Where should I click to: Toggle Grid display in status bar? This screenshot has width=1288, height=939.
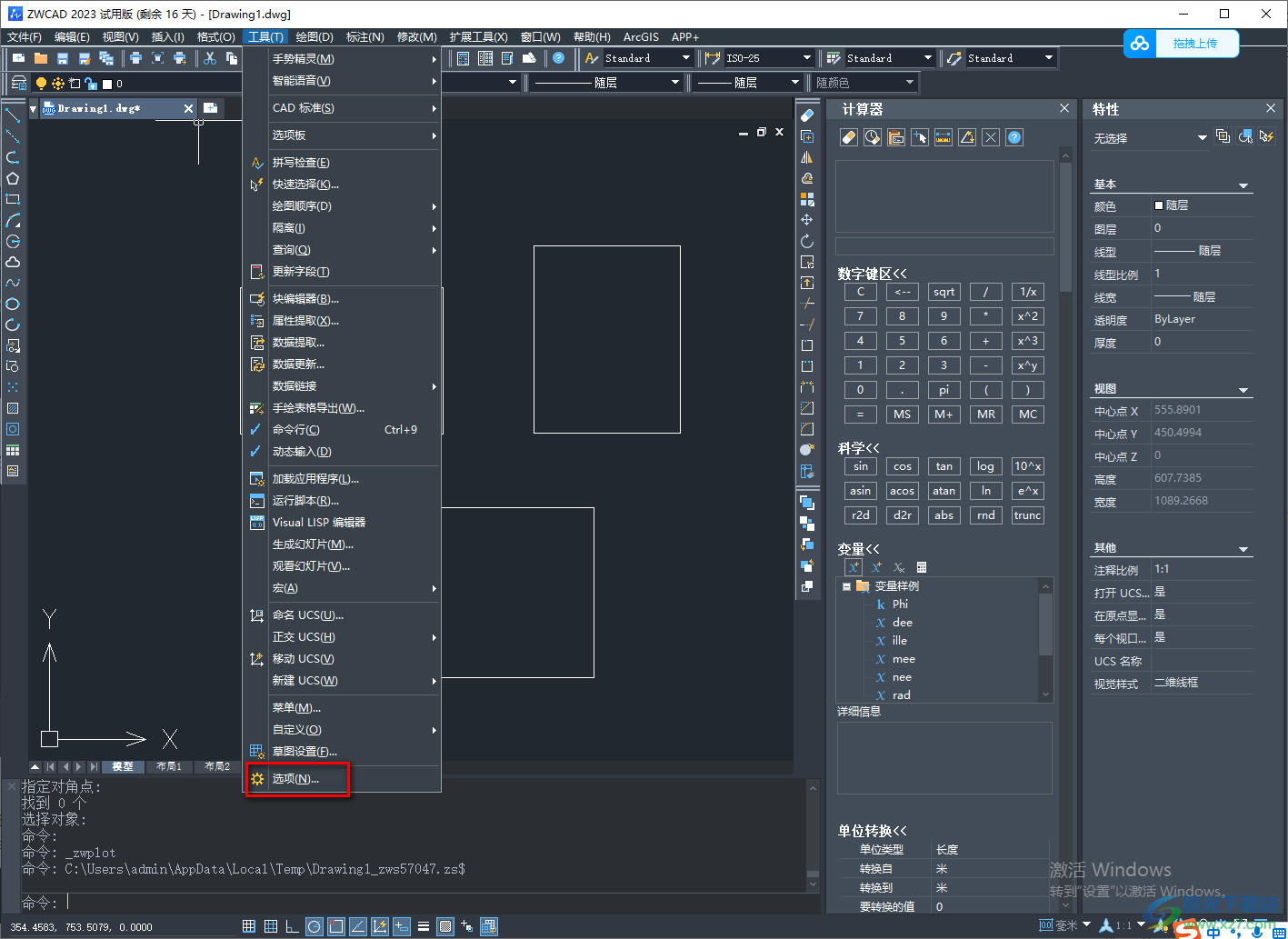point(271,926)
